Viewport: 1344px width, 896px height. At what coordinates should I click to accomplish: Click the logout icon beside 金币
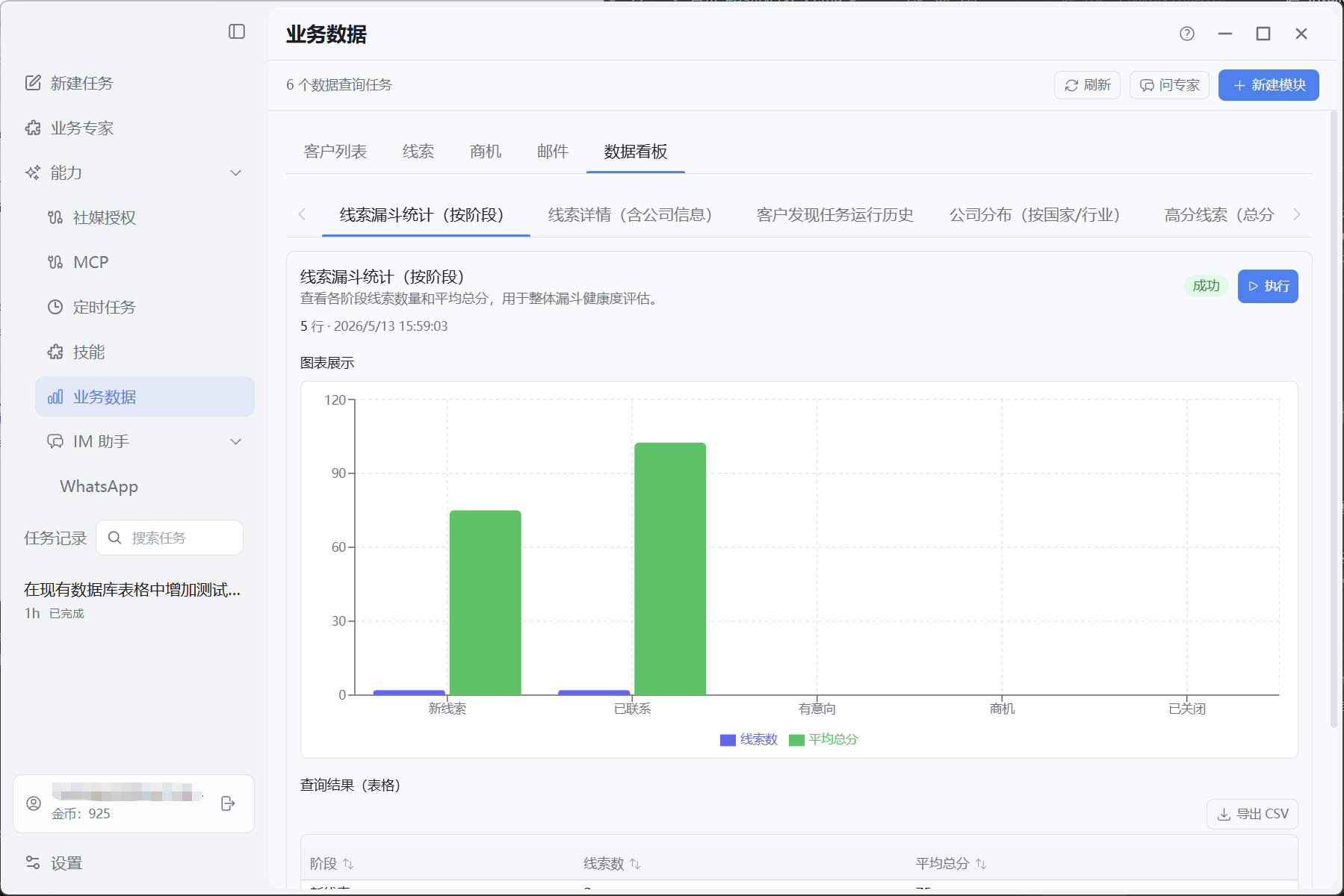click(x=229, y=803)
